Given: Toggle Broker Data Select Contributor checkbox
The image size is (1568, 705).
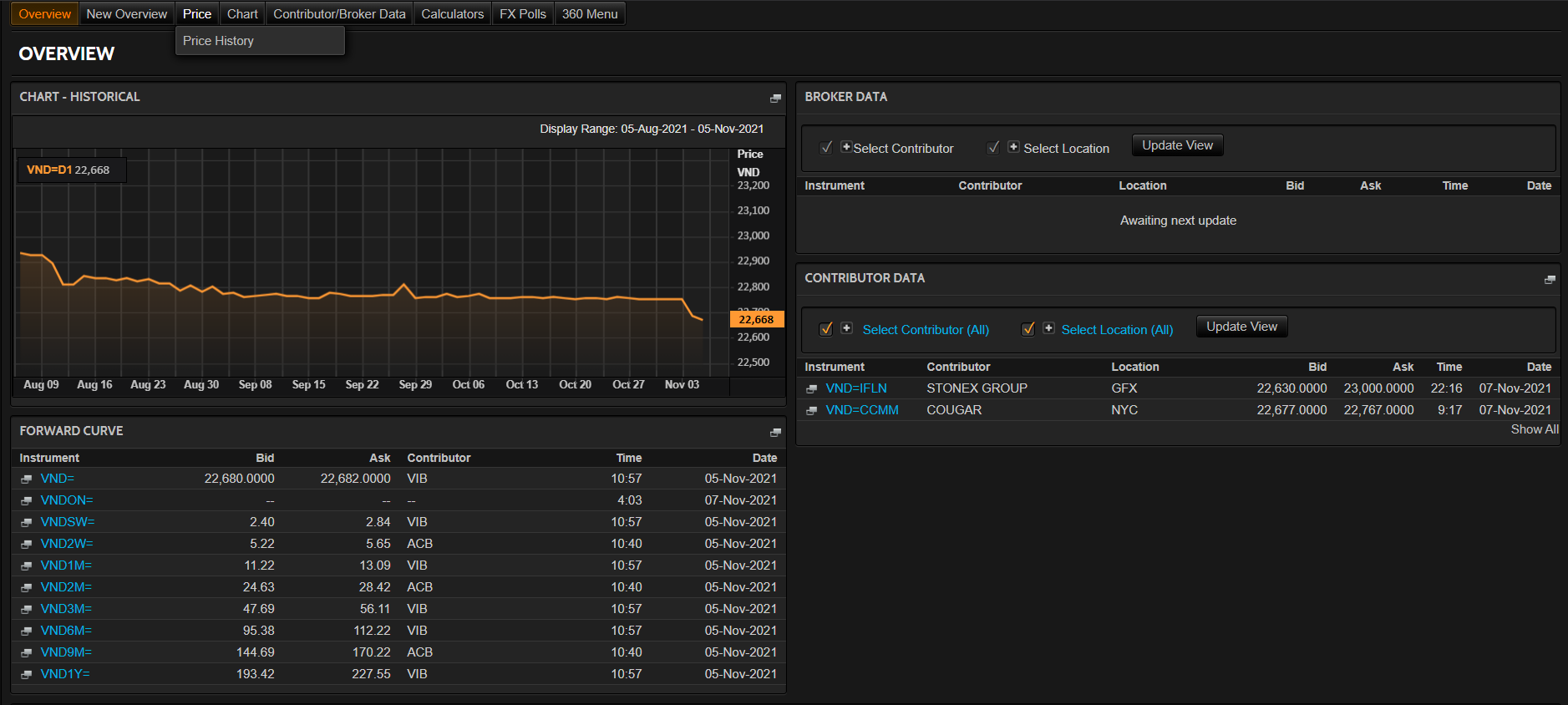Looking at the screenshot, I should [x=826, y=148].
